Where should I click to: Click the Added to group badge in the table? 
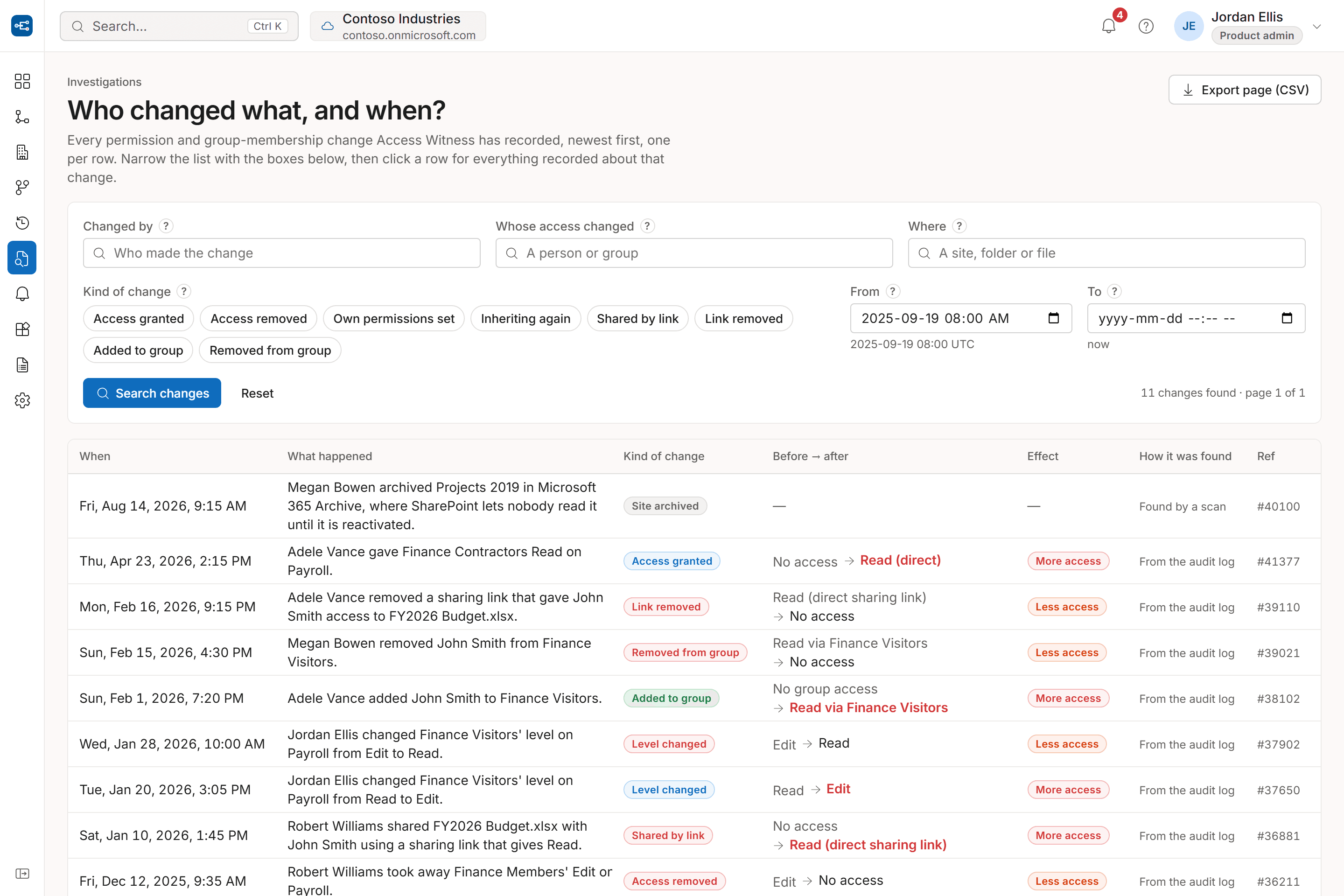[x=671, y=698]
